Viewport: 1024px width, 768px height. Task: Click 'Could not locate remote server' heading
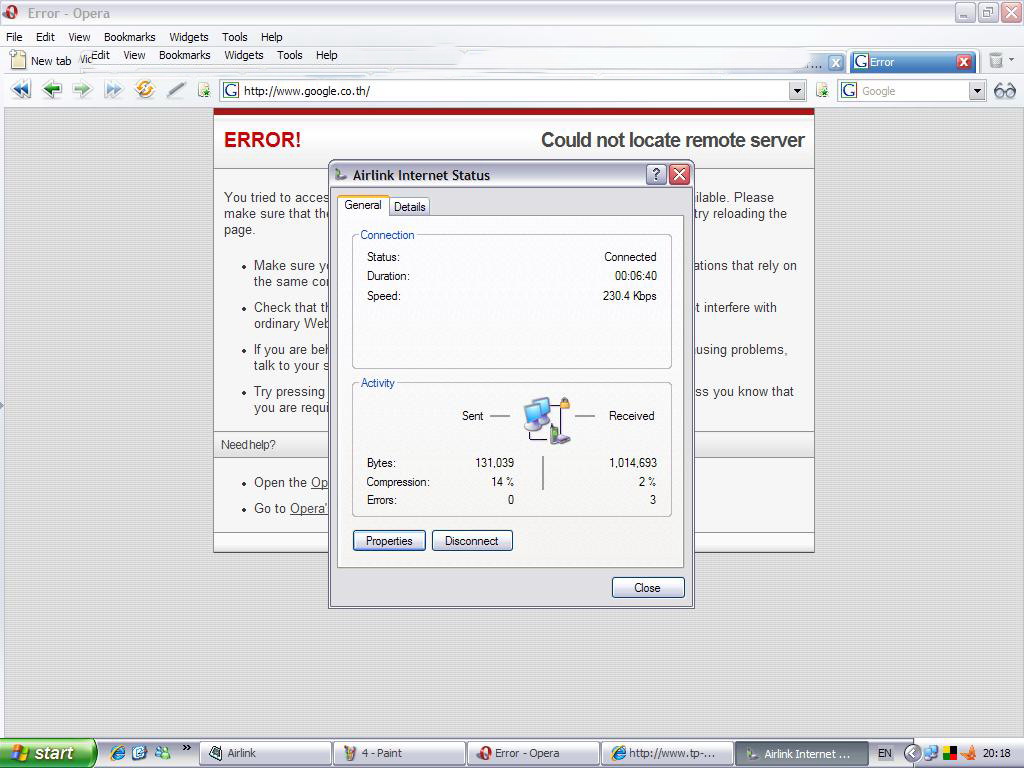(x=673, y=140)
